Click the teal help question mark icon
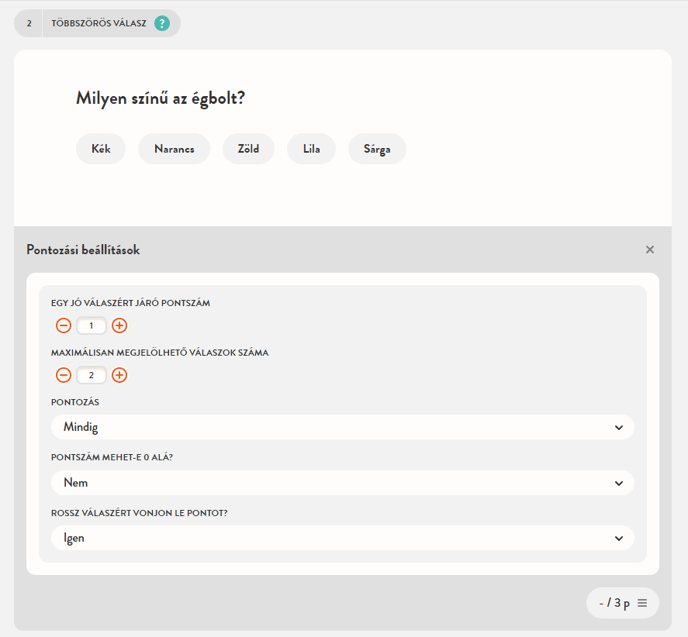The image size is (688, 637). (x=162, y=23)
